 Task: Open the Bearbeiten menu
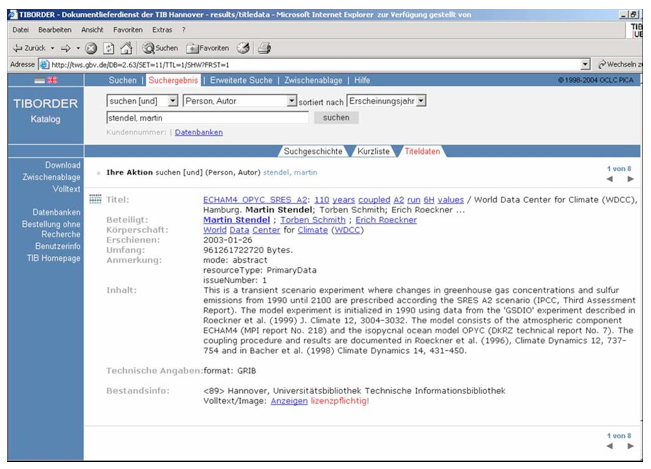tap(55, 30)
